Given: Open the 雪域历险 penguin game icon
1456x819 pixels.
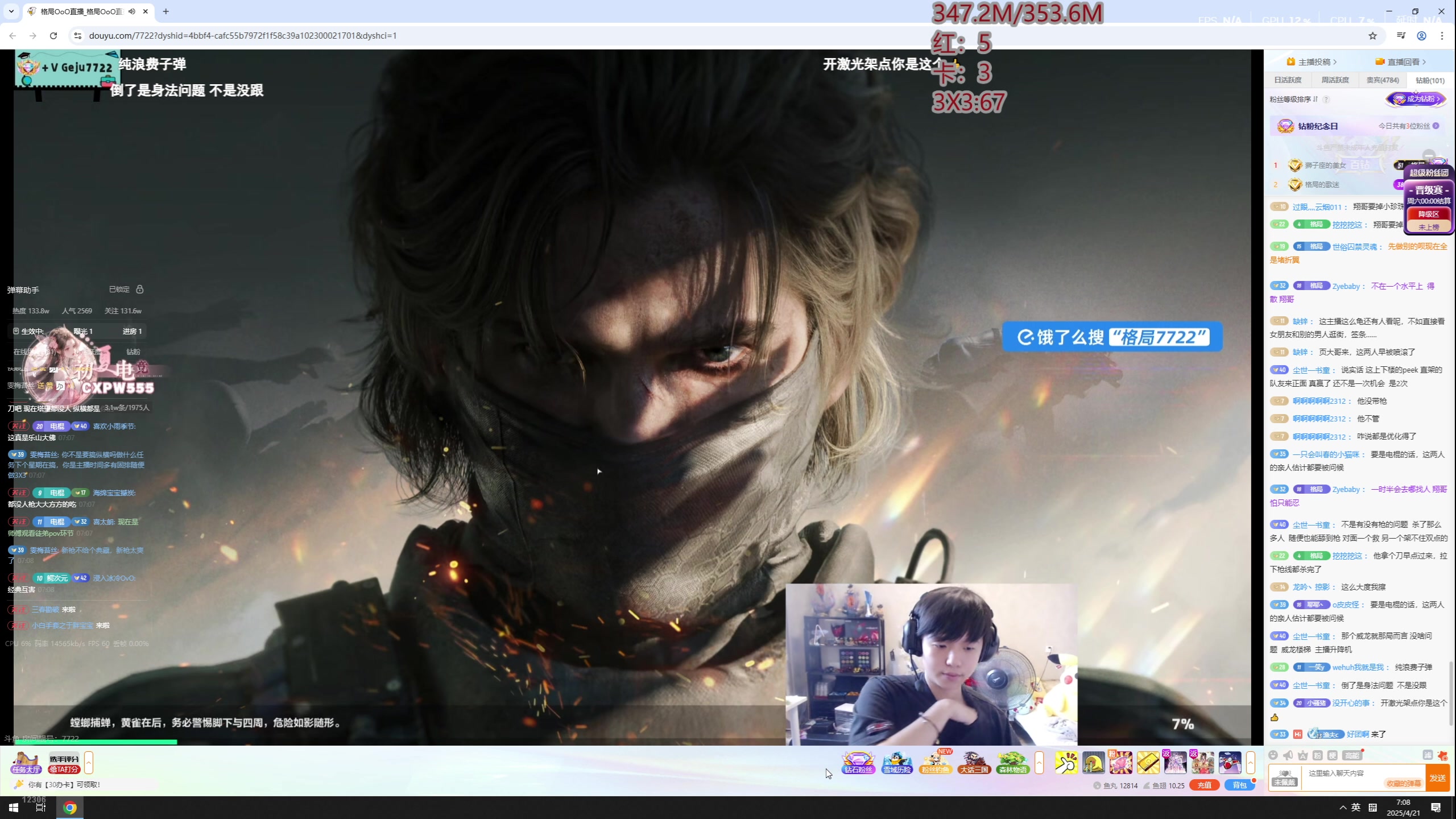Looking at the screenshot, I should [x=897, y=762].
